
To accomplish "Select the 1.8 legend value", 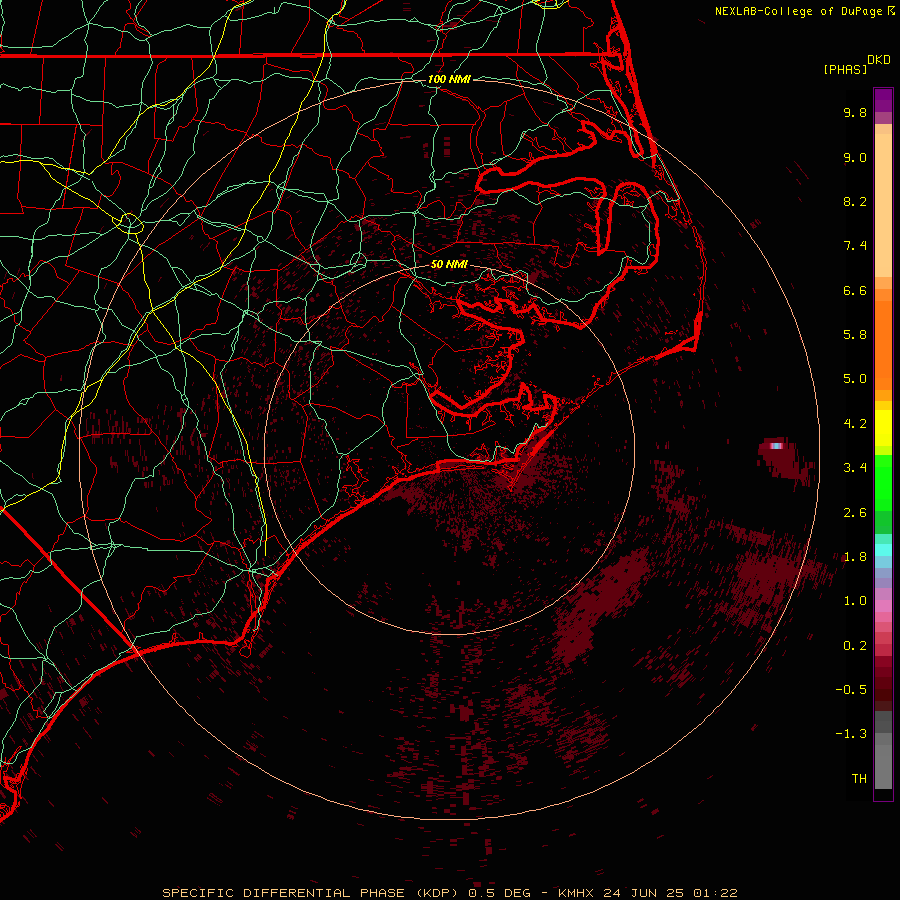I will [855, 557].
